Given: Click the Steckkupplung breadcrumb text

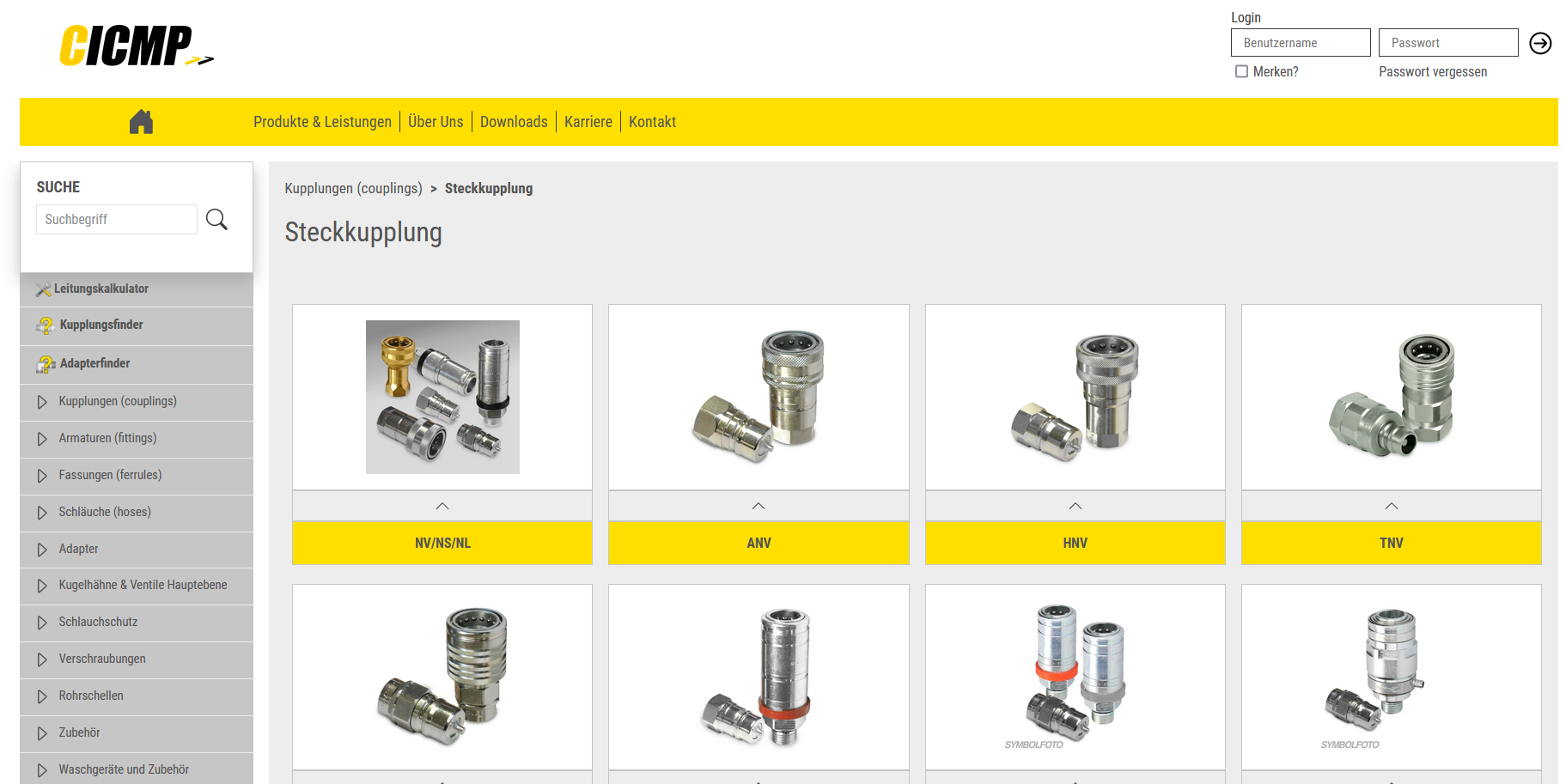Looking at the screenshot, I should coord(489,188).
